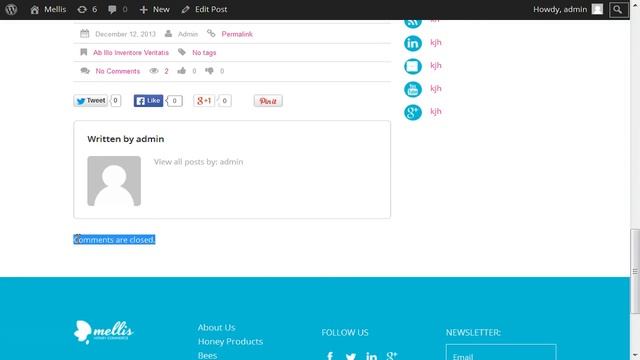
Task: Click the vertical scrollbar thumb
Action: [635, 271]
